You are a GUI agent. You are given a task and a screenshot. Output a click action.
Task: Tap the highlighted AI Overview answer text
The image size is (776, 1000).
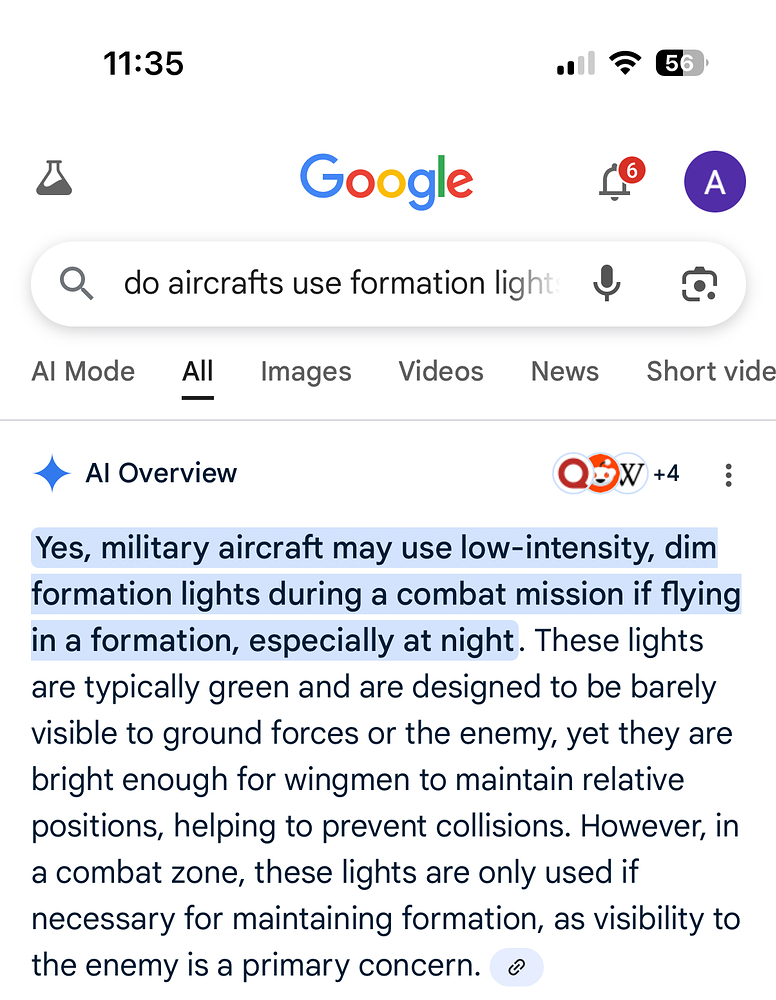tap(385, 594)
